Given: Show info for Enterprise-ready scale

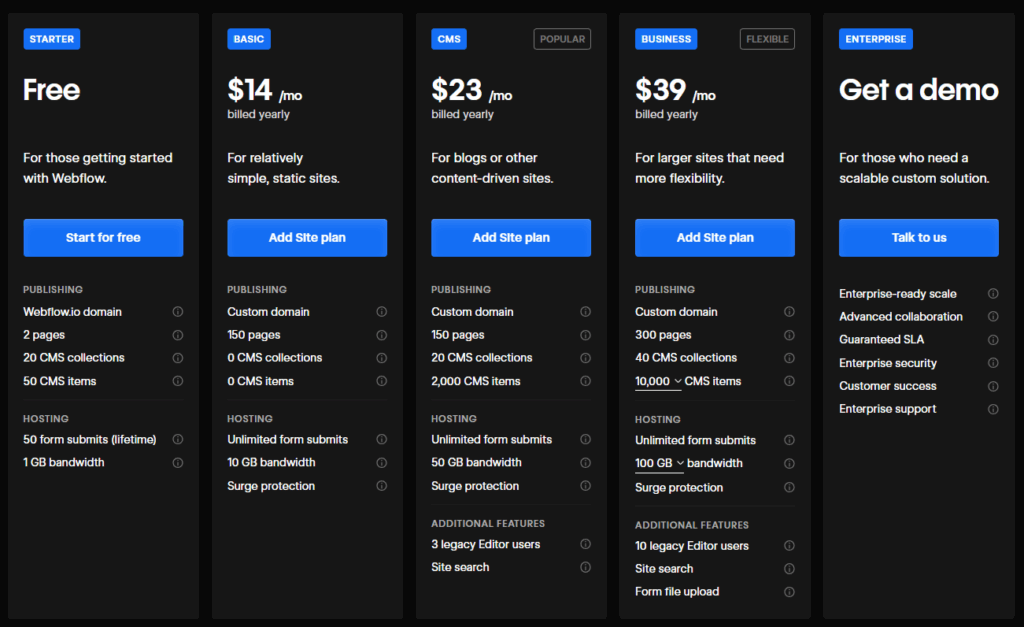Looking at the screenshot, I should pyautogui.click(x=993, y=294).
